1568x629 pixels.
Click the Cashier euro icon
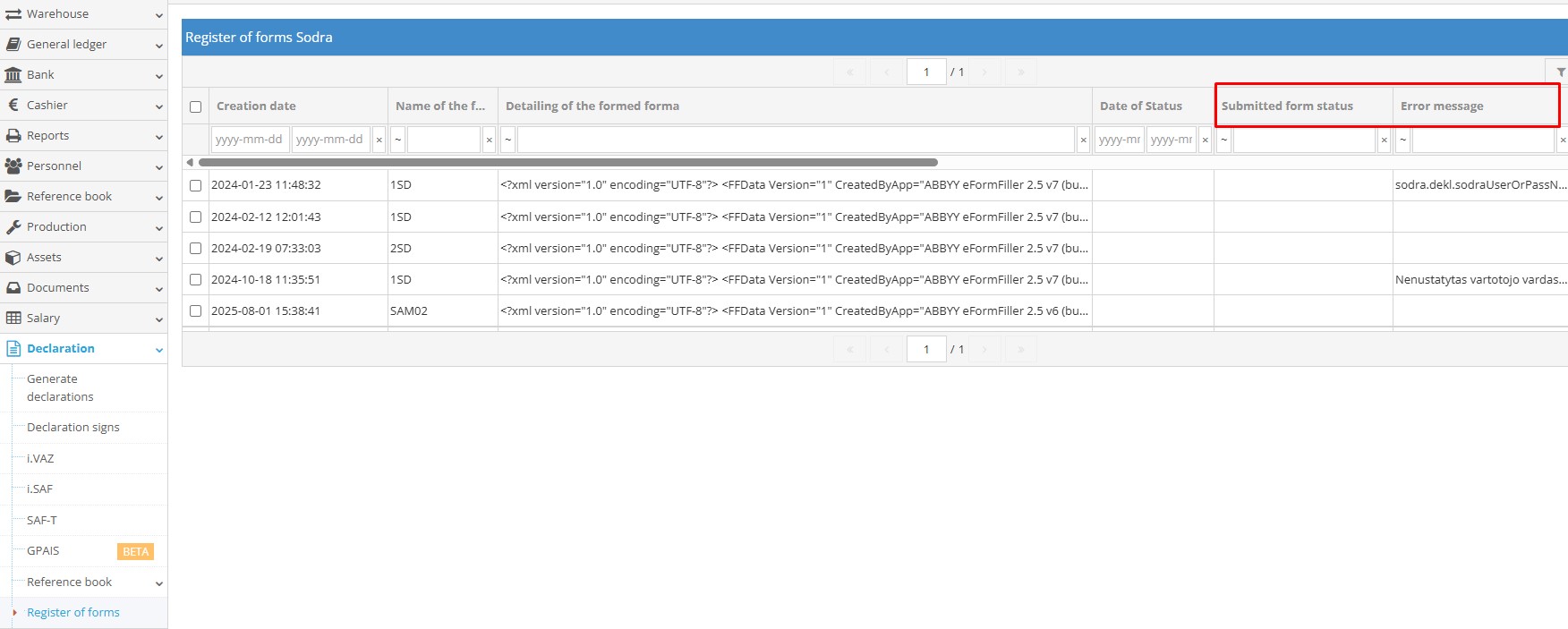(x=13, y=106)
